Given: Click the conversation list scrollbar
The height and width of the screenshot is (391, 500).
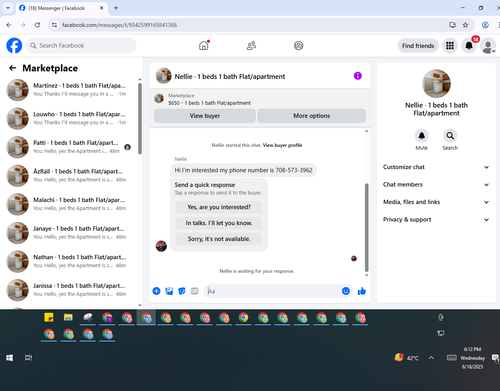Looking at the screenshot, I should (140, 118).
